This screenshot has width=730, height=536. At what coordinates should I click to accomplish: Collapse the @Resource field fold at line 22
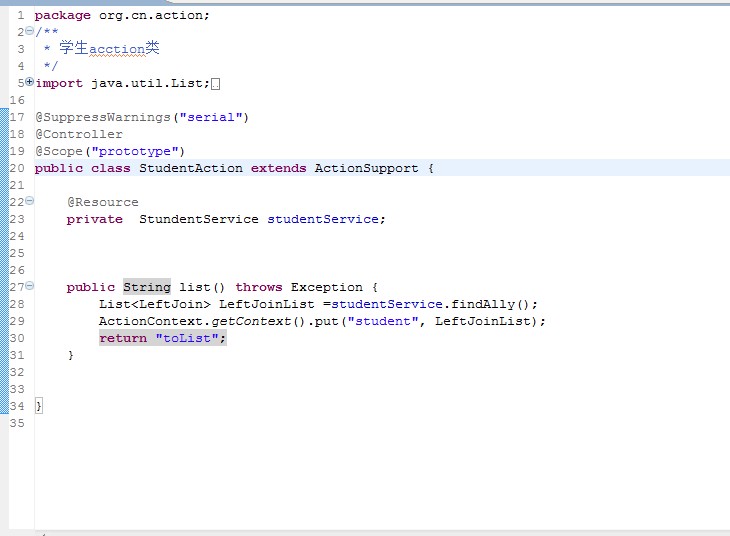coord(29,201)
